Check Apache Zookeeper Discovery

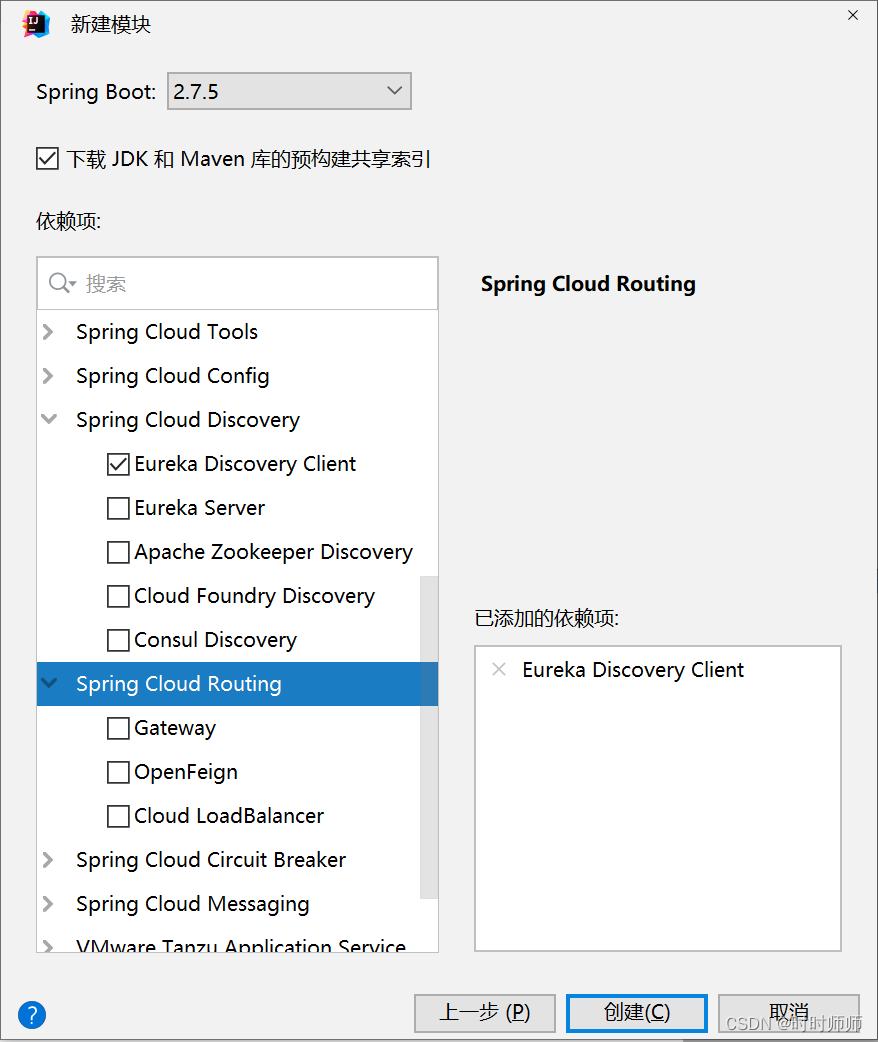pos(118,552)
